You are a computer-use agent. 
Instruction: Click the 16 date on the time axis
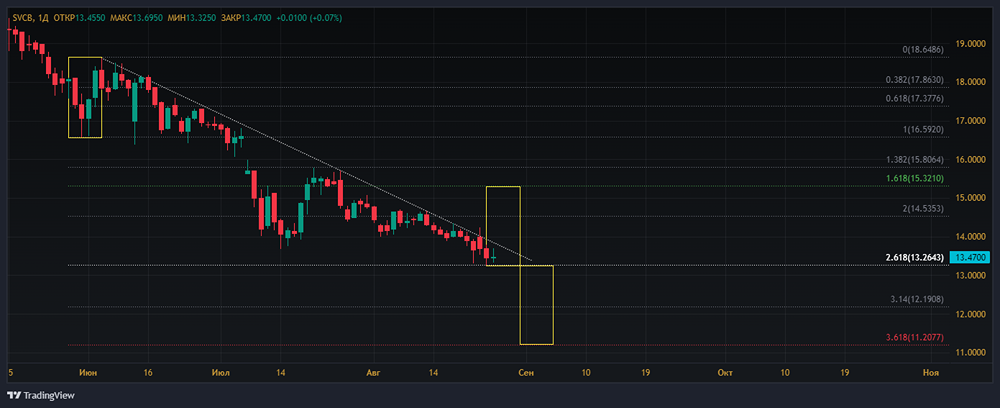coord(149,372)
